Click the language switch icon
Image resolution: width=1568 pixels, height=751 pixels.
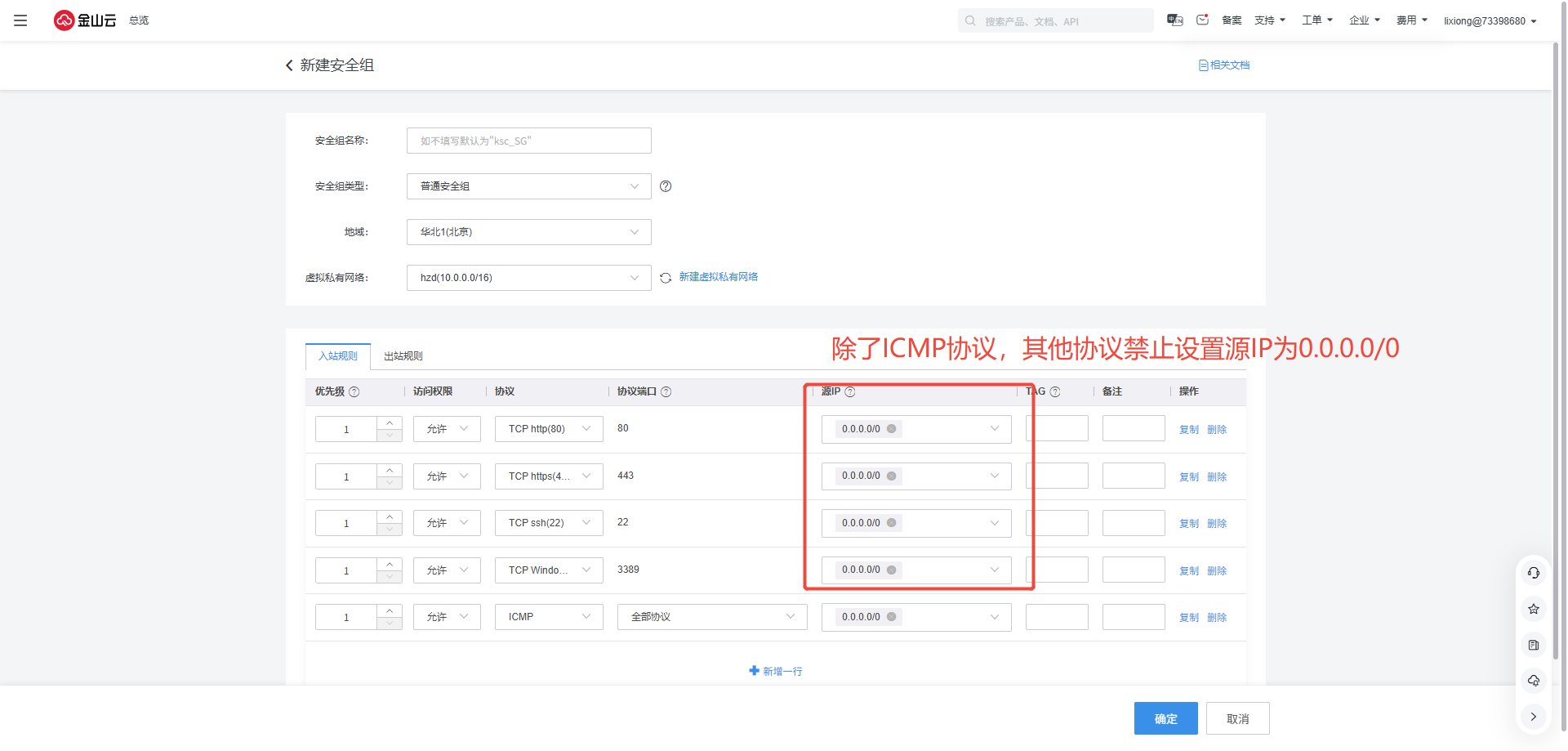(x=1174, y=20)
